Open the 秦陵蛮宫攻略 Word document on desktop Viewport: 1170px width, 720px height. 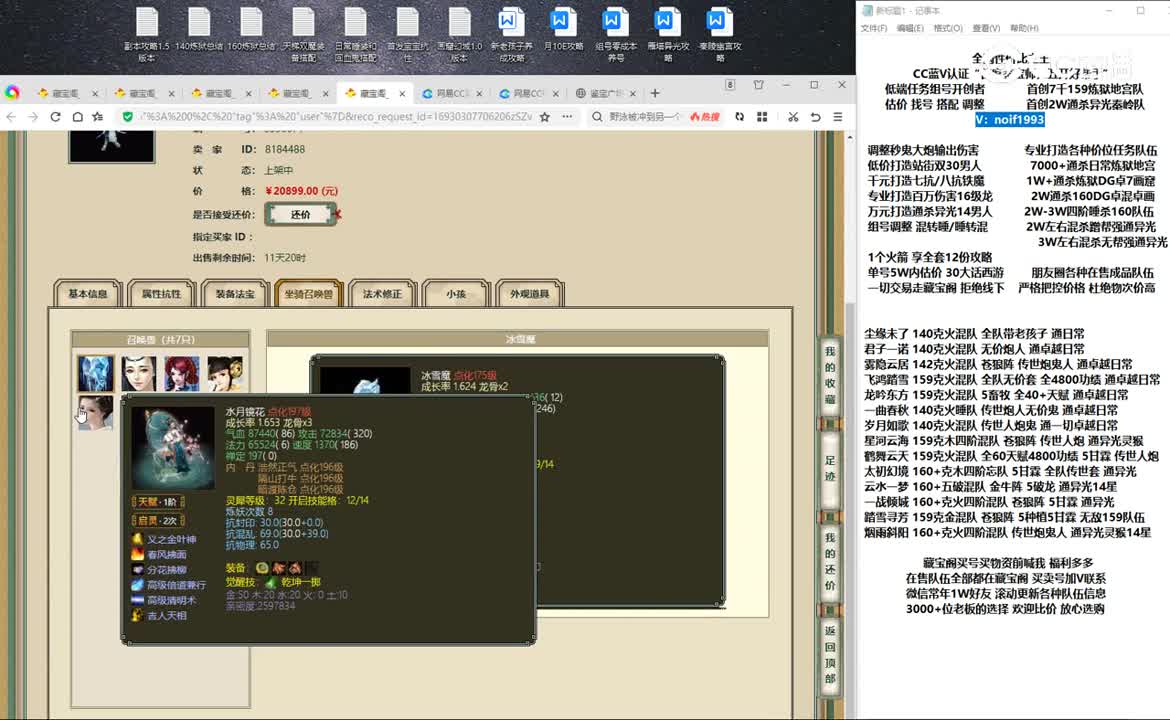(720, 34)
